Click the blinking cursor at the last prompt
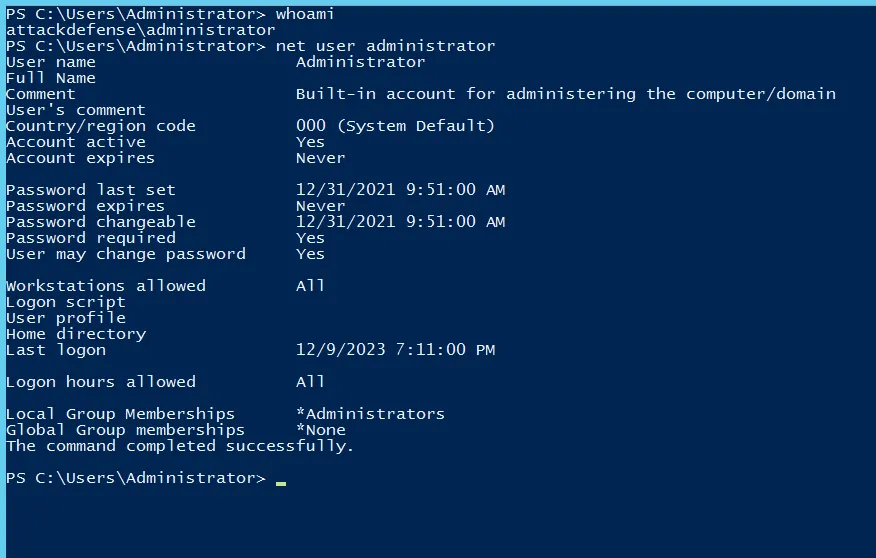This screenshot has height=558, width=876. tap(281, 481)
